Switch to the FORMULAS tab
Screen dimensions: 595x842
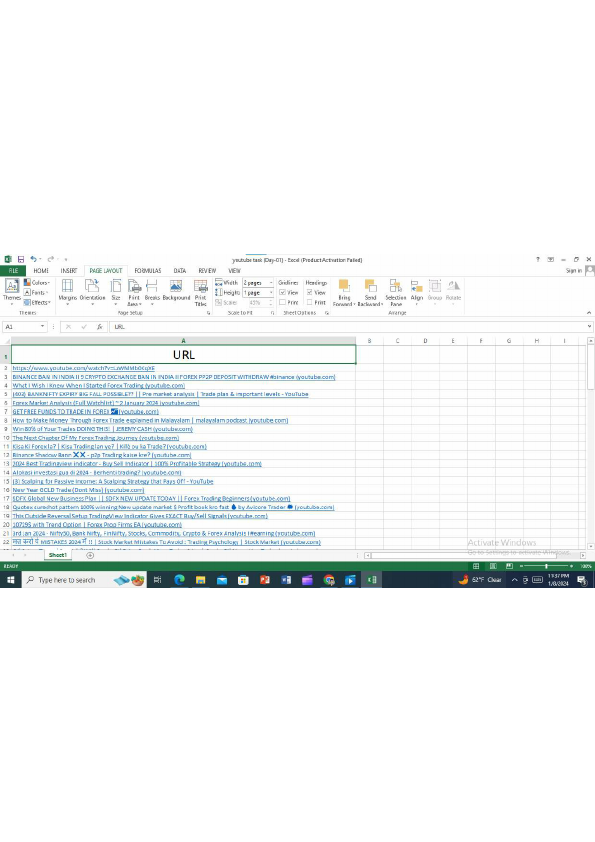tap(148, 271)
